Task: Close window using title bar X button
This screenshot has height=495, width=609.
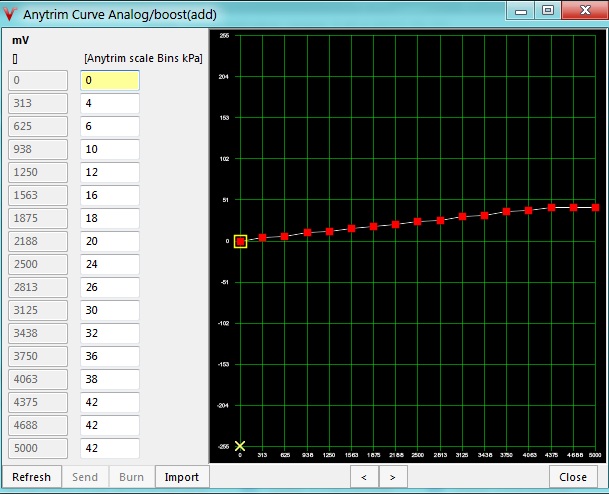Action: pyautogui.click(x=582, y=10)
